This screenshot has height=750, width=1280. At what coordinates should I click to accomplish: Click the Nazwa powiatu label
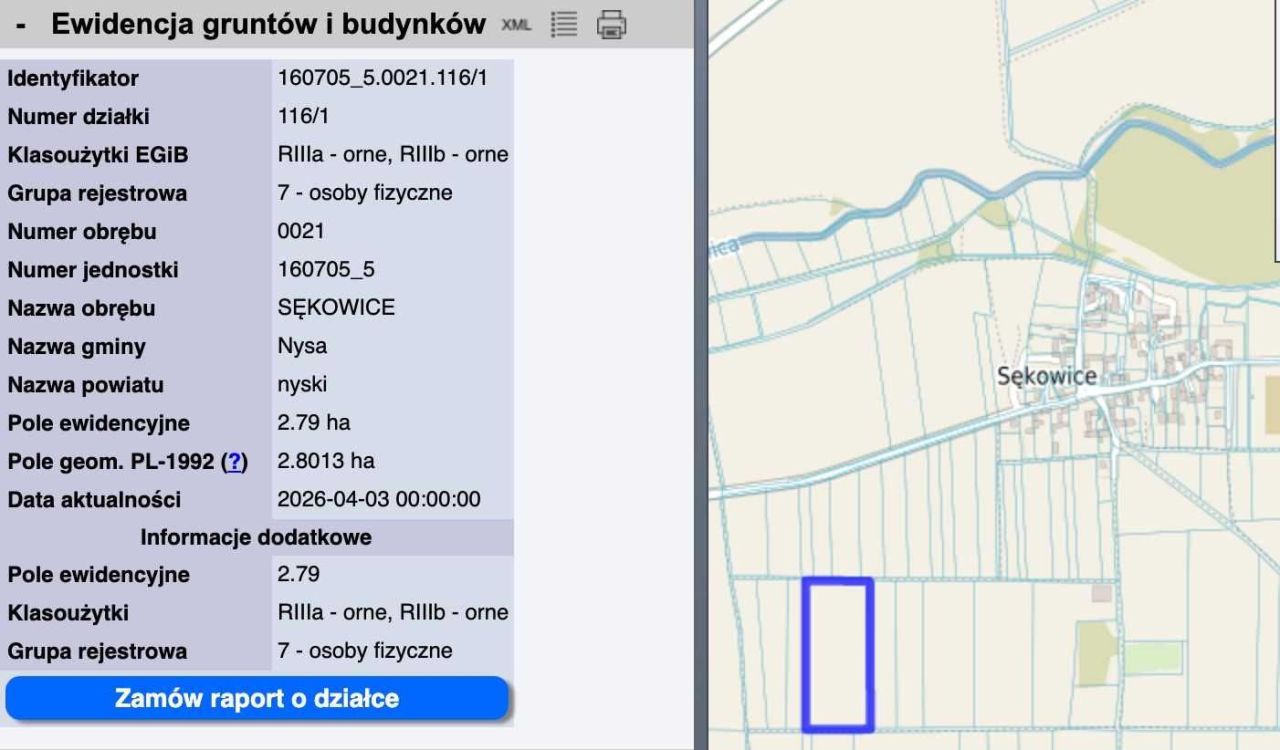pyautogui.click(x=86, y=385)
